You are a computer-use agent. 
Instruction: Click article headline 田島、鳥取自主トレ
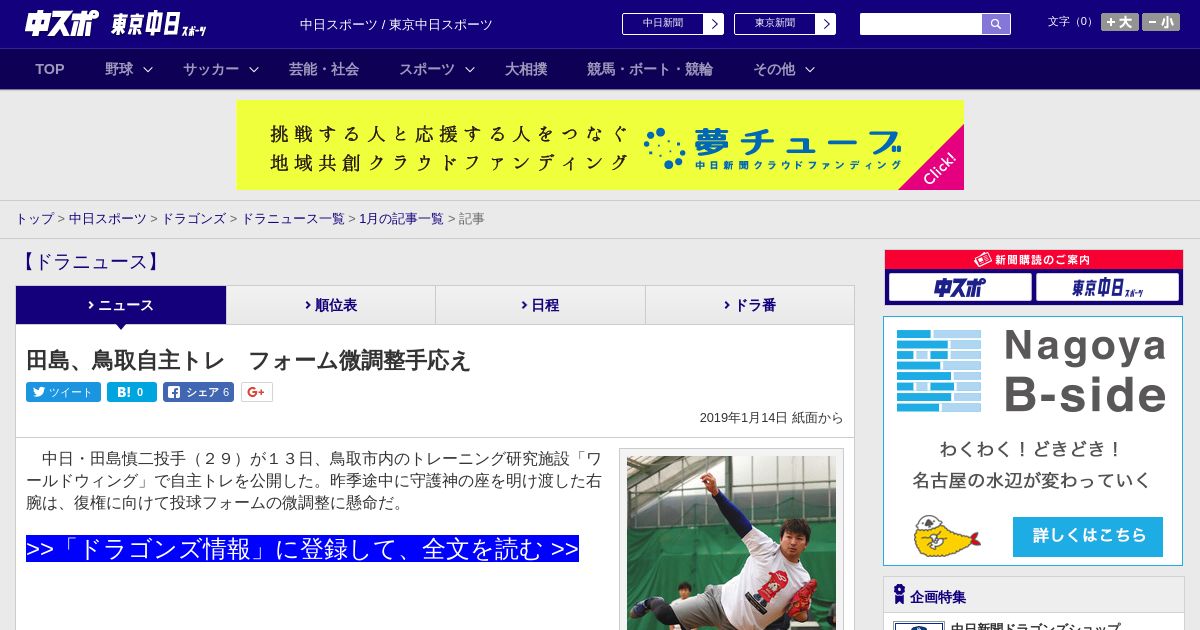(248, 360)
